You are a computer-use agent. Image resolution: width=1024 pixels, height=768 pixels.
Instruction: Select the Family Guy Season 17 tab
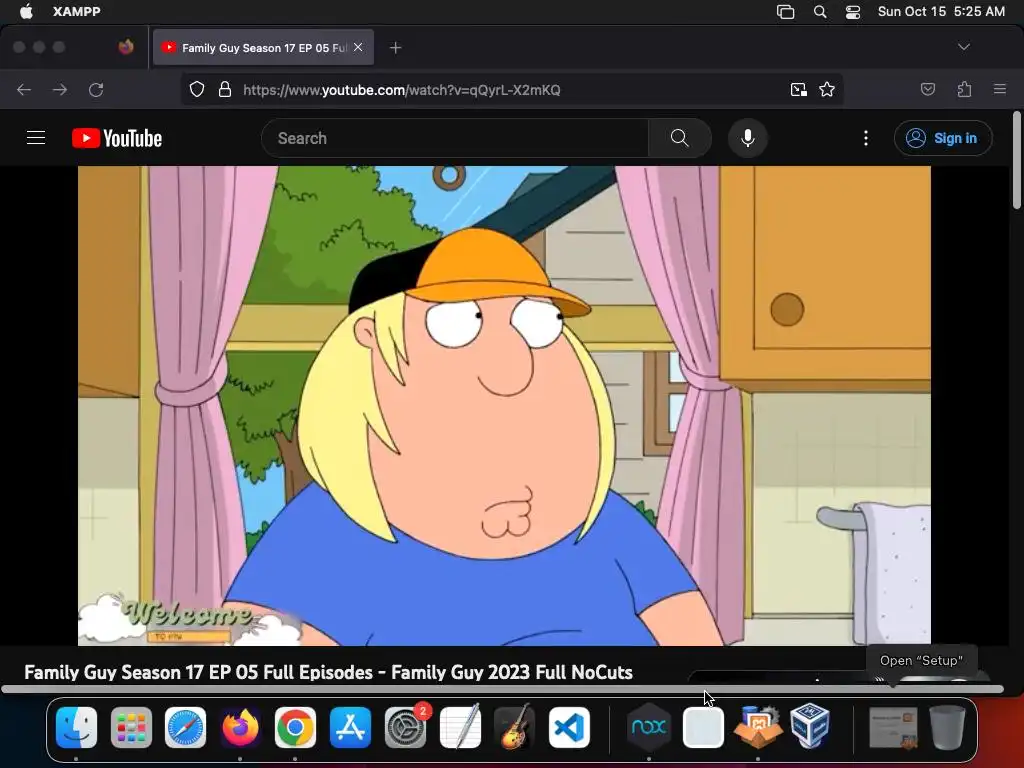point(263,48)
